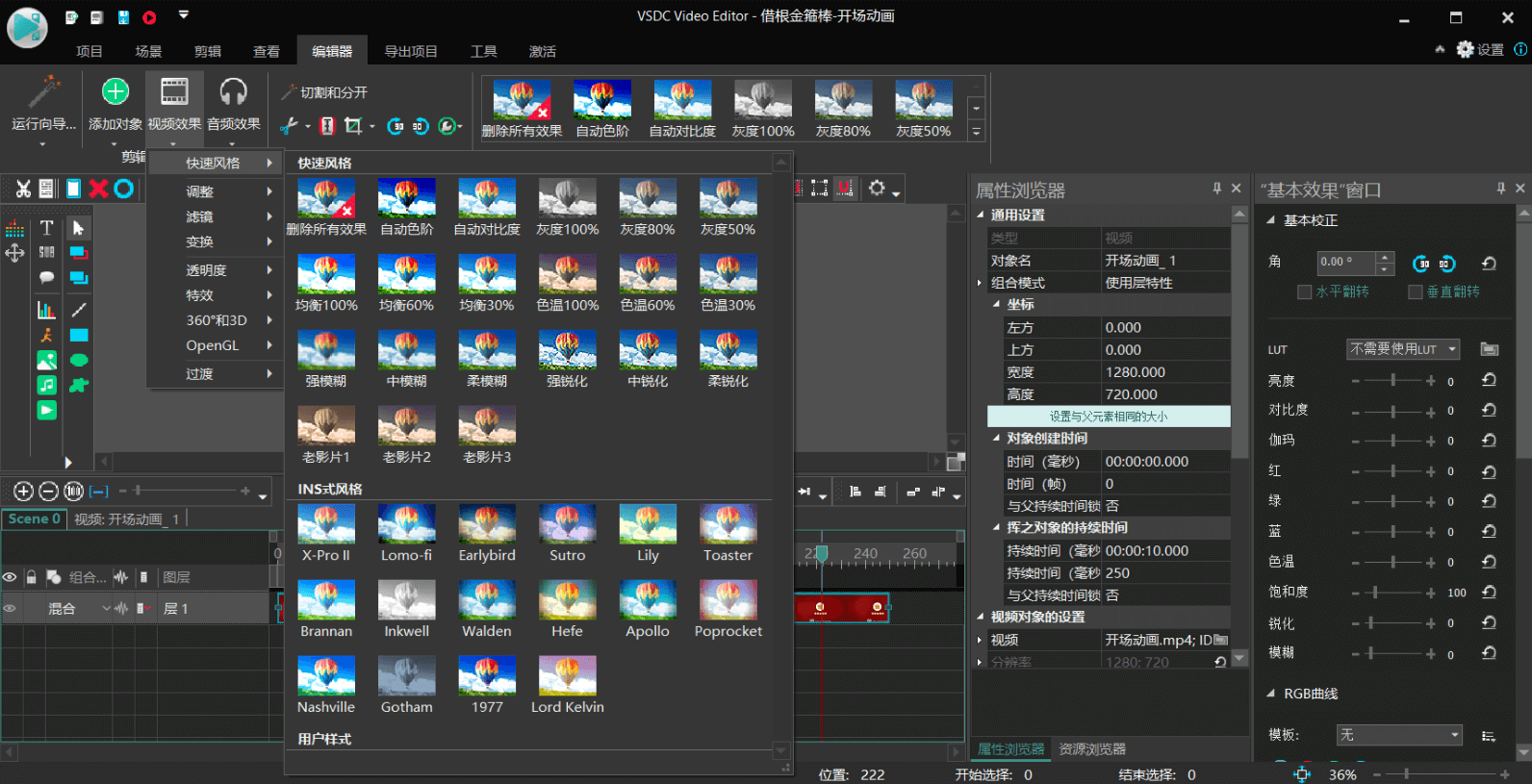Click the red X delete icon
The height and width of the screenshot is (784, 1532).
click(98, 189)
